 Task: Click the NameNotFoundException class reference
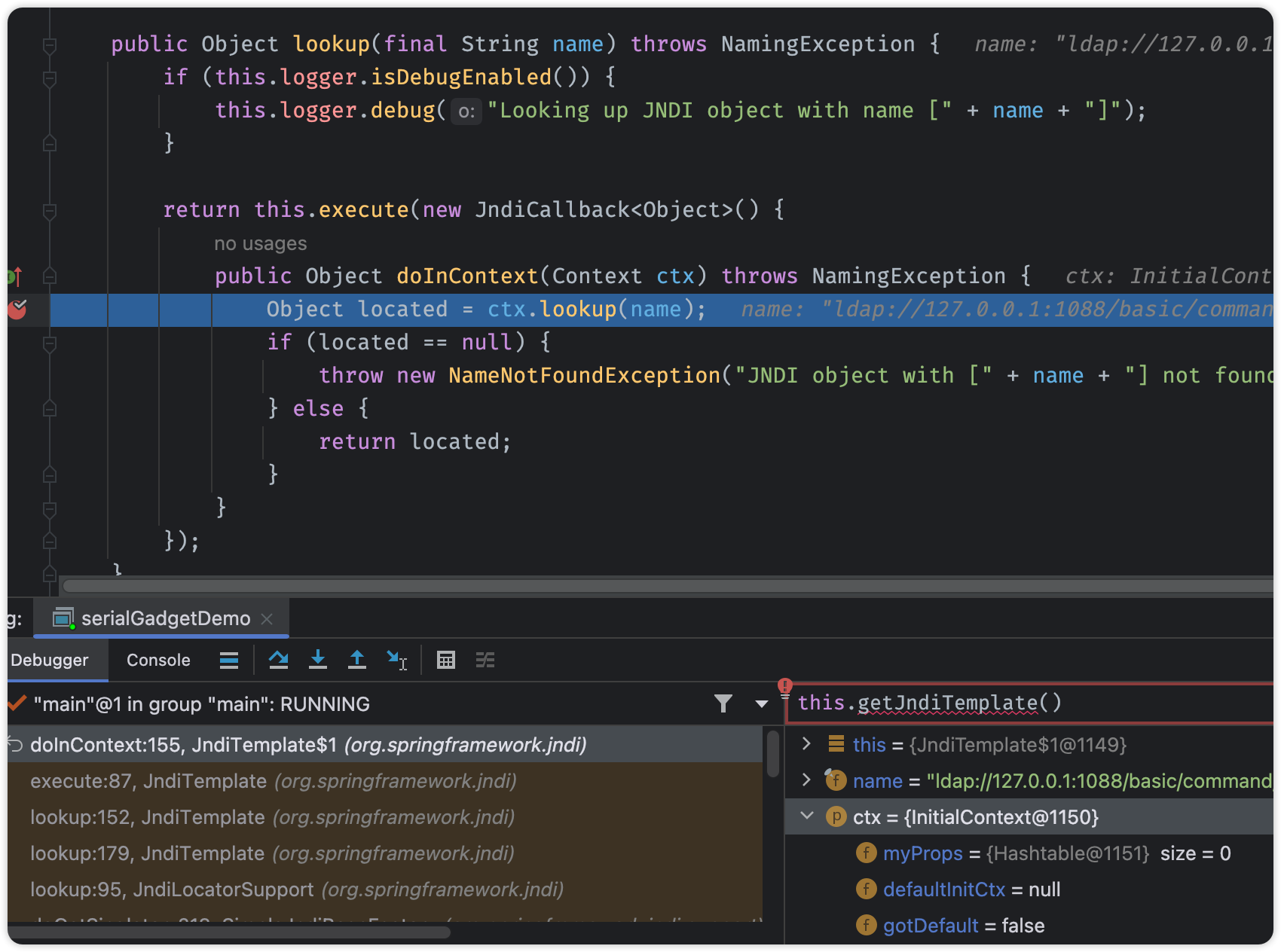584,375
